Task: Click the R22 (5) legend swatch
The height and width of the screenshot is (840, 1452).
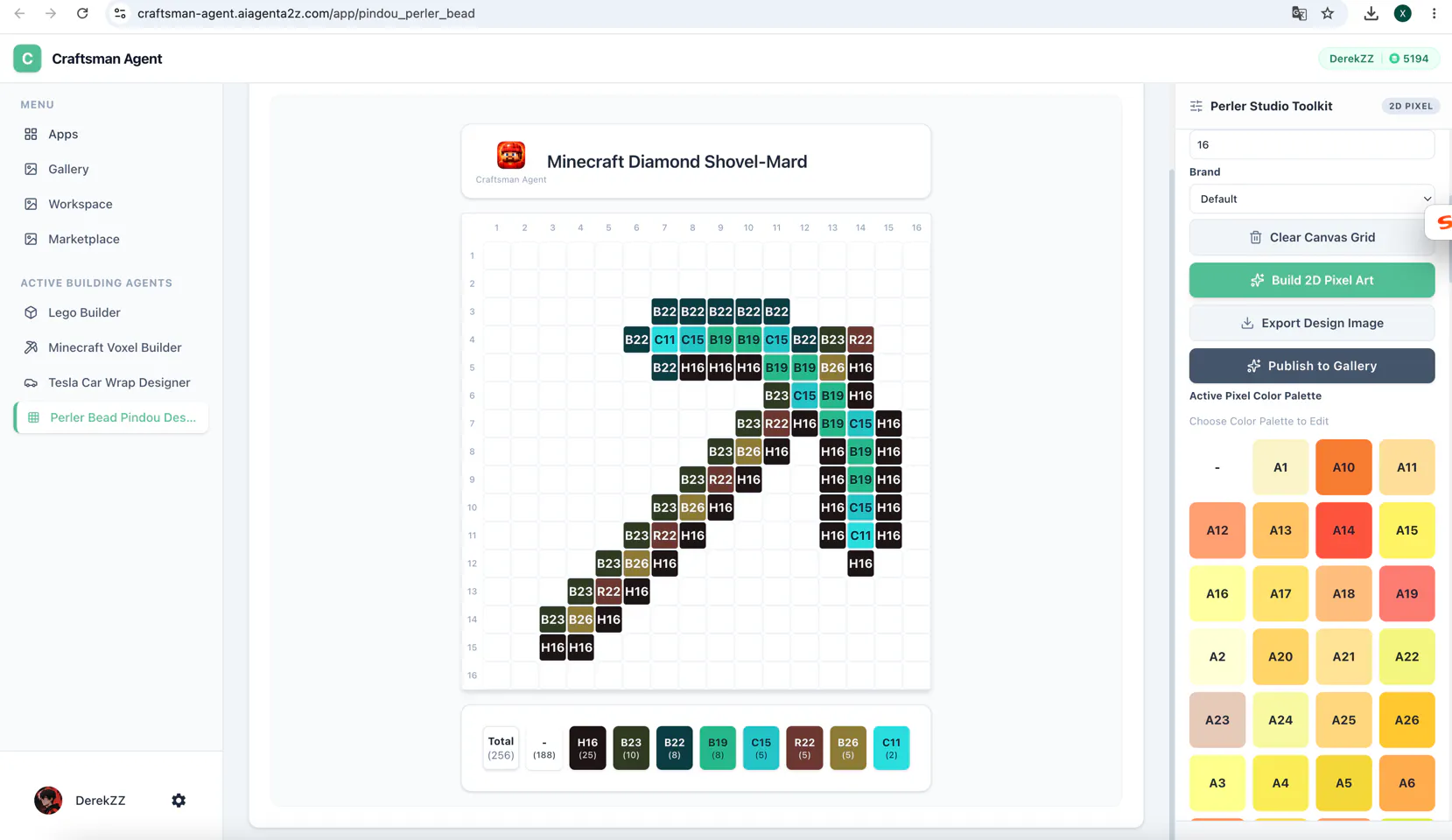Action: [x=804, y=748]
